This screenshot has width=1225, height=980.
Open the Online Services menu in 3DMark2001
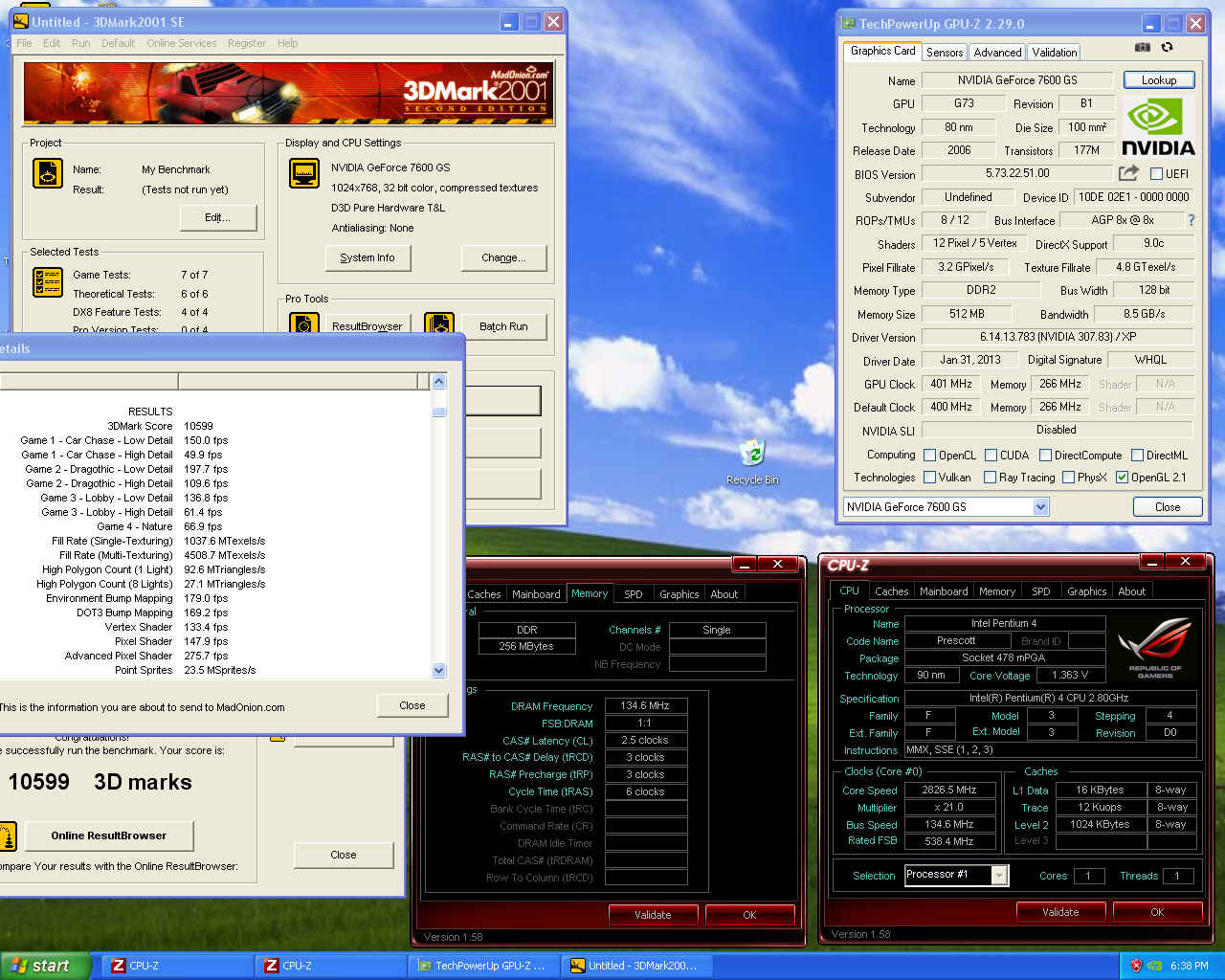pos(182,43)
